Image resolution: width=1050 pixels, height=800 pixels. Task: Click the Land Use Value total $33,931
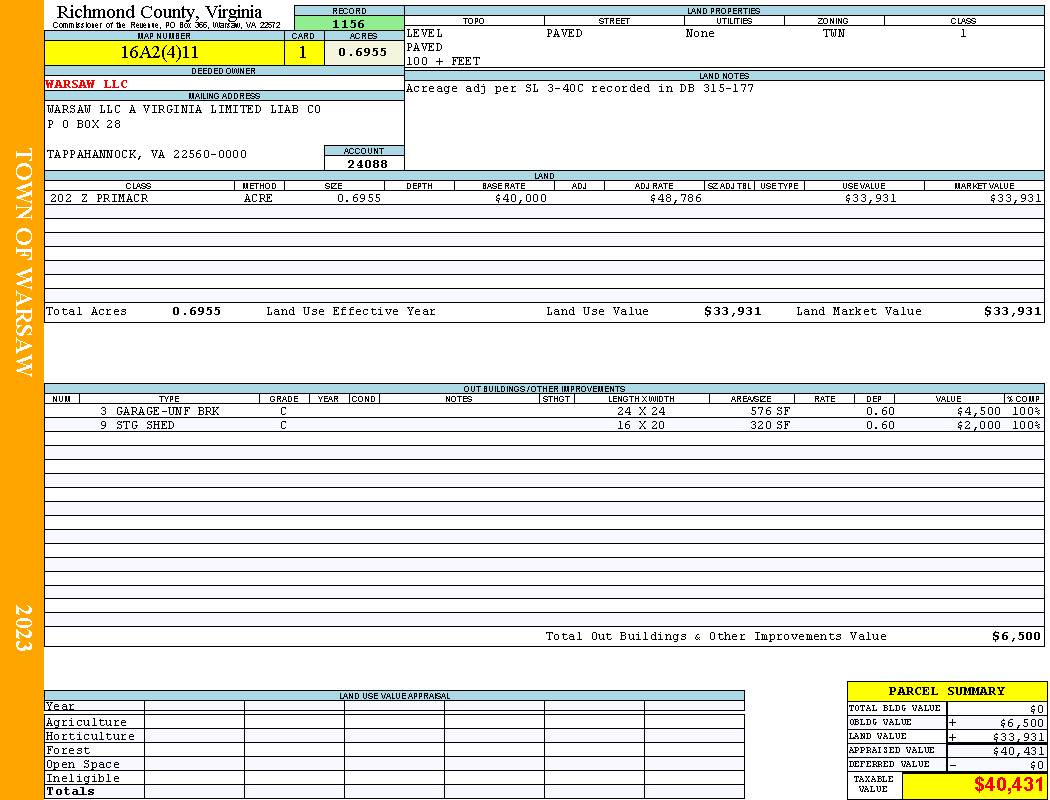pos(733,311)
